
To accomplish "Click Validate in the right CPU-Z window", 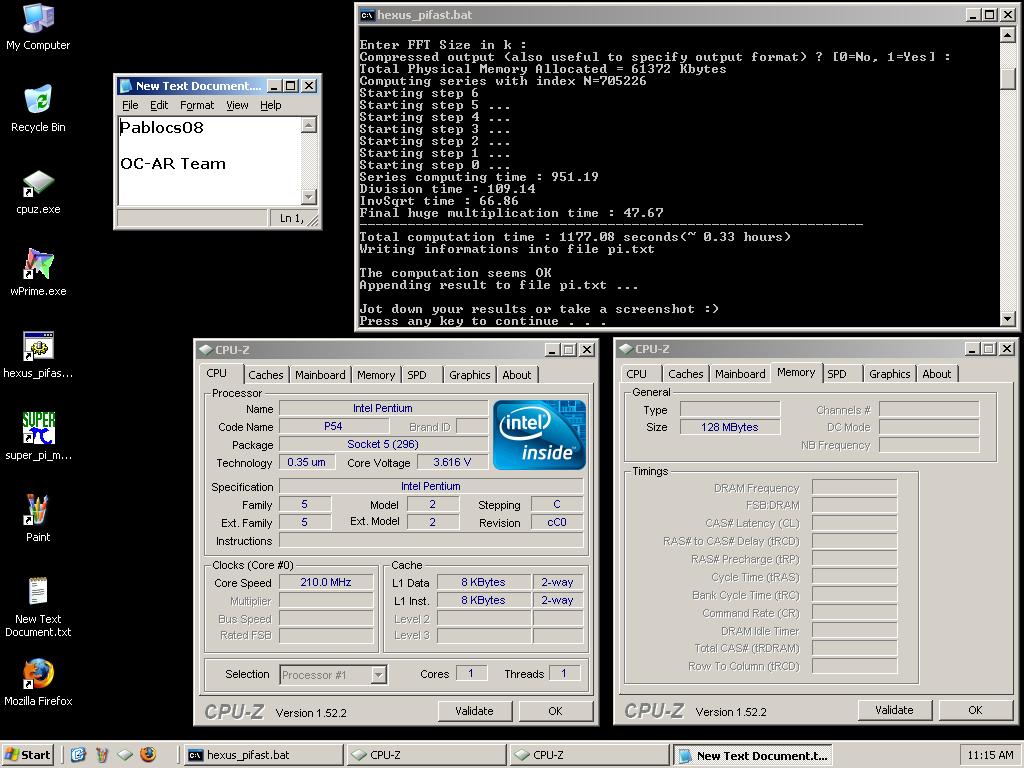I will point(894,711).
